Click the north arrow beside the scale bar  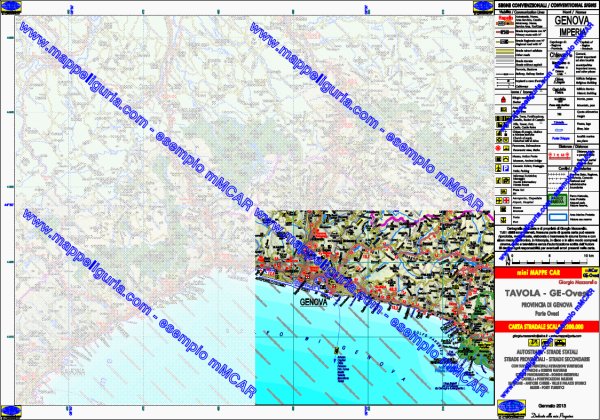coord(508,259)
